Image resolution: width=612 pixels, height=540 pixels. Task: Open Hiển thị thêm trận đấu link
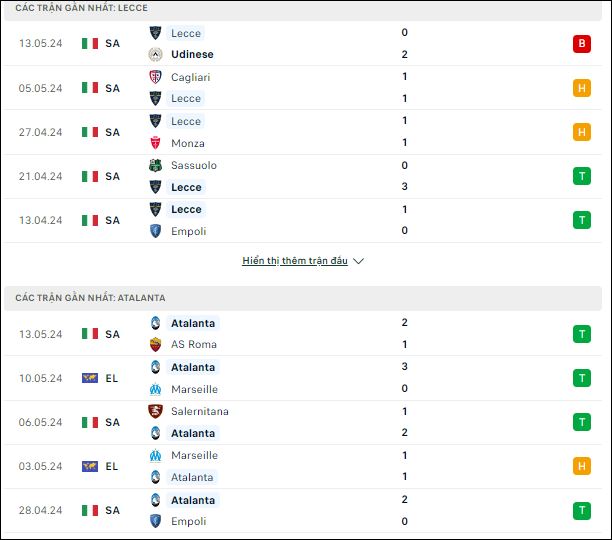coord(295,261)
